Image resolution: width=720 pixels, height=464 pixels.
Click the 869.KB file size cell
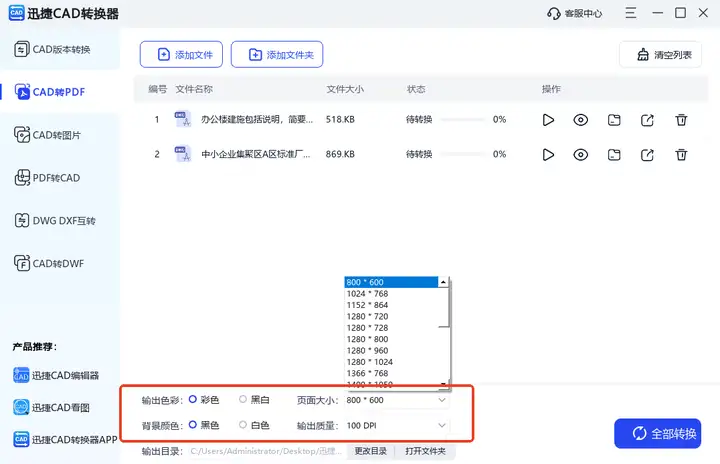(340, 154)
